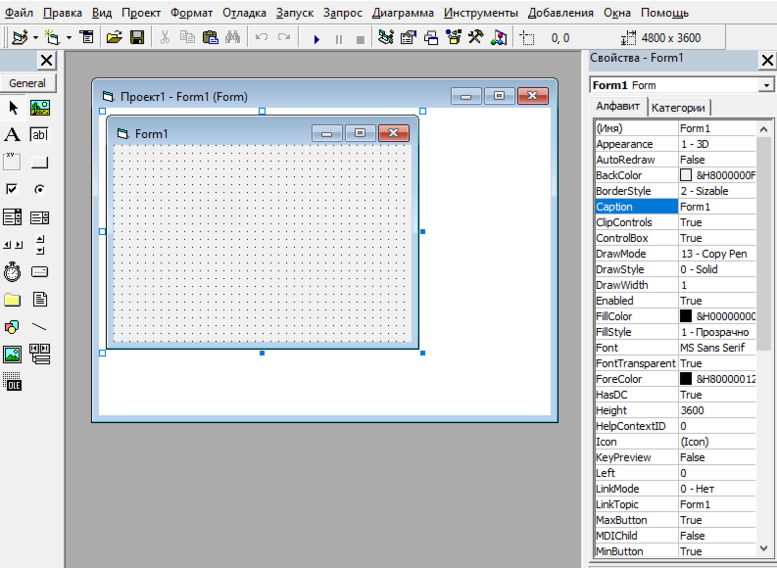The height and width of the screenshot is (568, 777).
Task: Open Object Browser toolbar icon
Action: [x=453, y=37]
